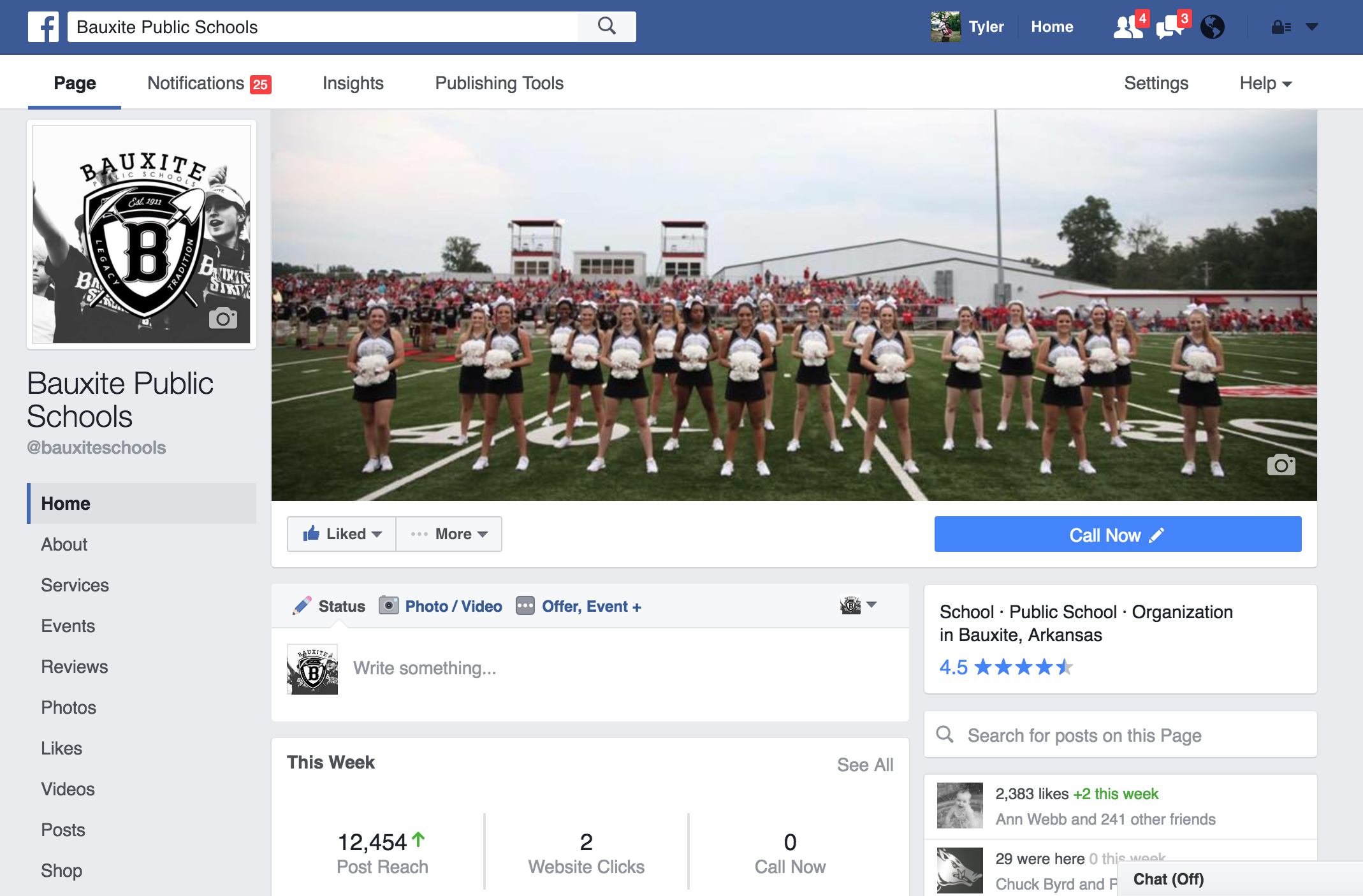Click 29 were here text
1363x896 pixels.
tap(1040, 859)
